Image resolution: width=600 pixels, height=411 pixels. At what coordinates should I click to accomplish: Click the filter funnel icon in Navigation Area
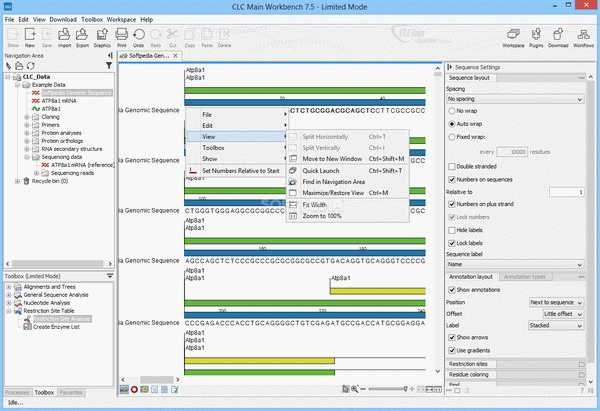pos(109,66)
